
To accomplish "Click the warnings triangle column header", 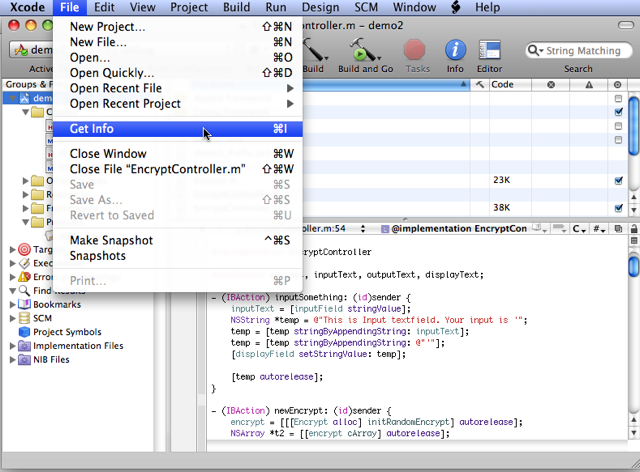I will [x=589, y=85].
